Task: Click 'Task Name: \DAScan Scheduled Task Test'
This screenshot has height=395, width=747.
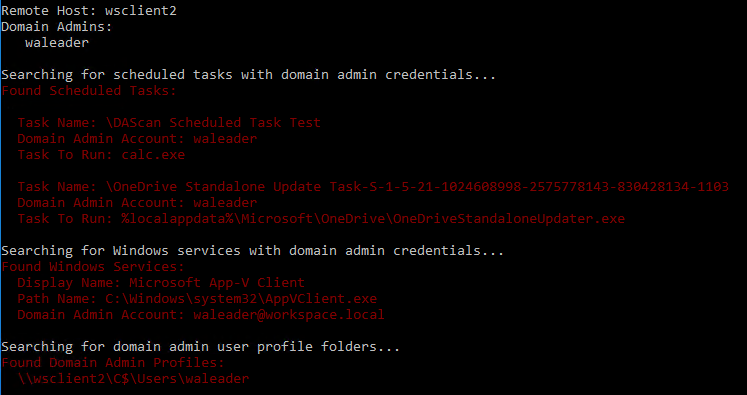Action: [169, 122]
